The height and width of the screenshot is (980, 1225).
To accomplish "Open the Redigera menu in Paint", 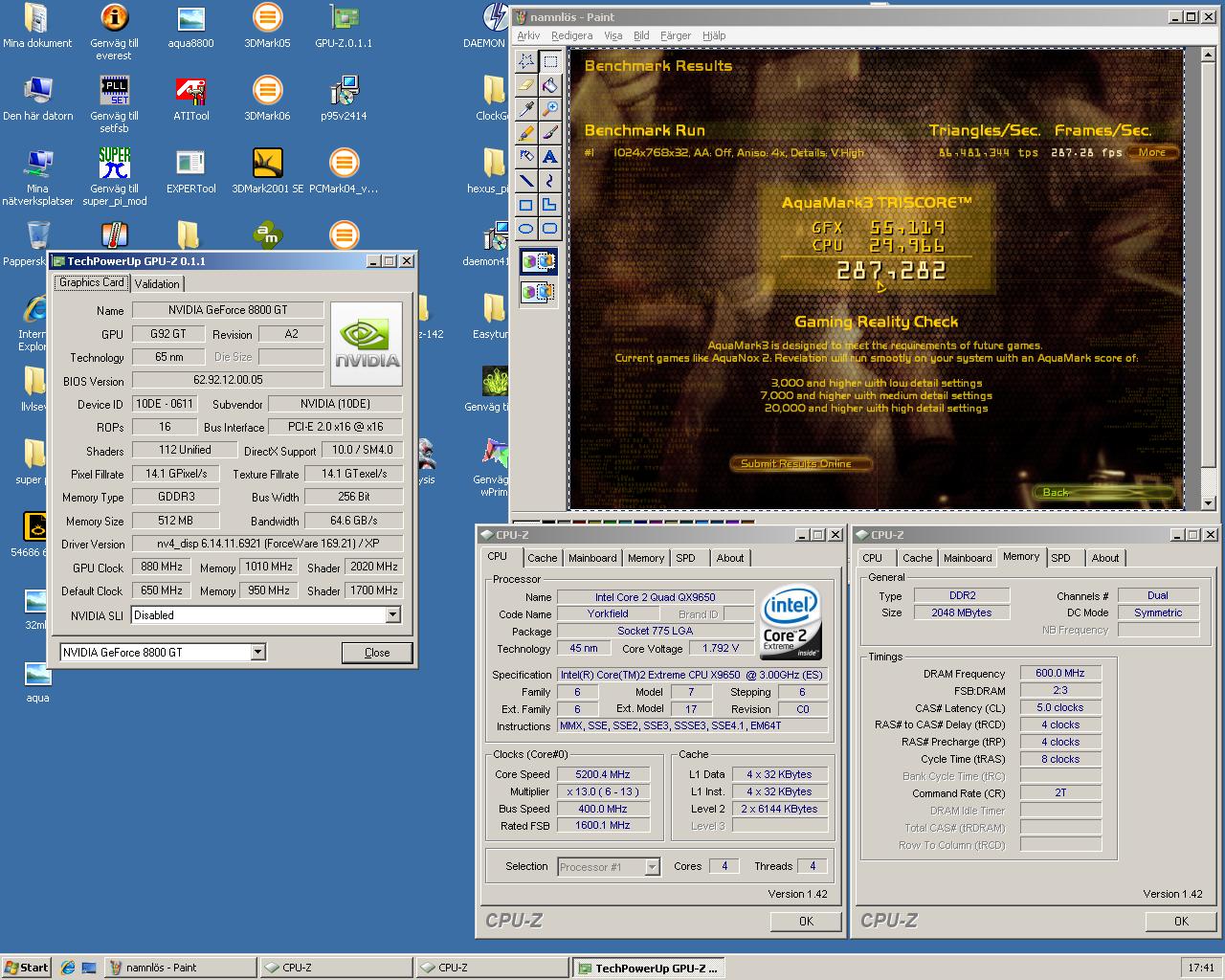I will click(572, 35).
